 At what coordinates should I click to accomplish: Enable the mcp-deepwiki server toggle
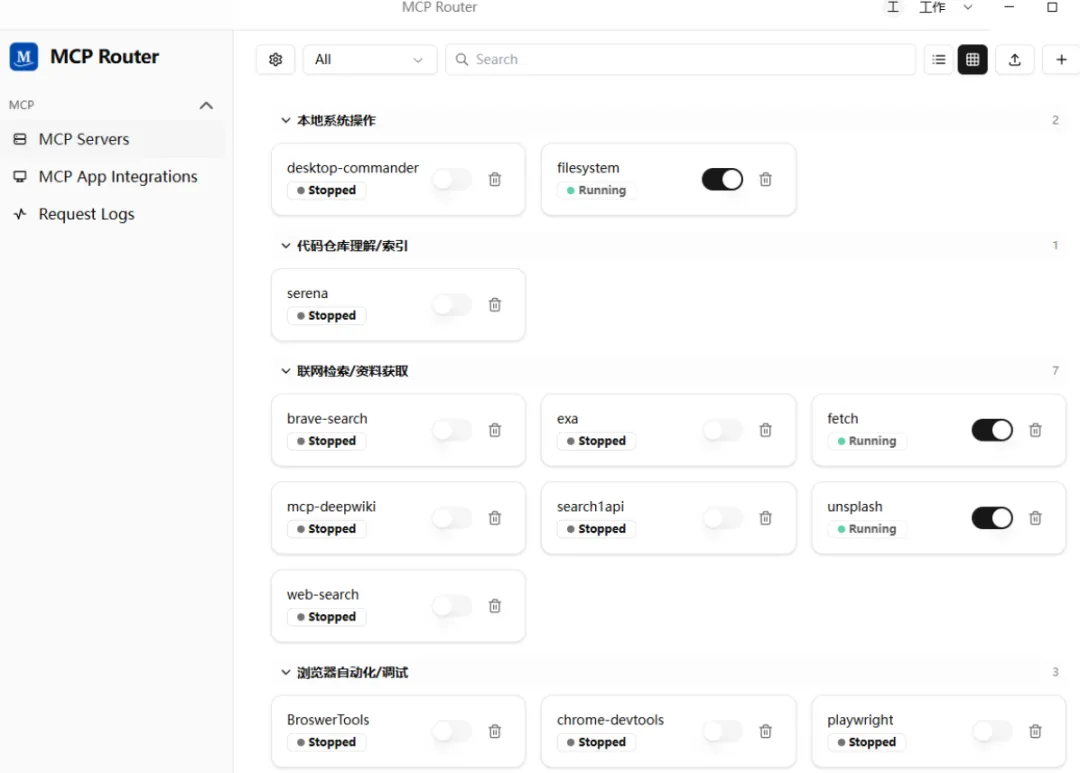[452, 518]
